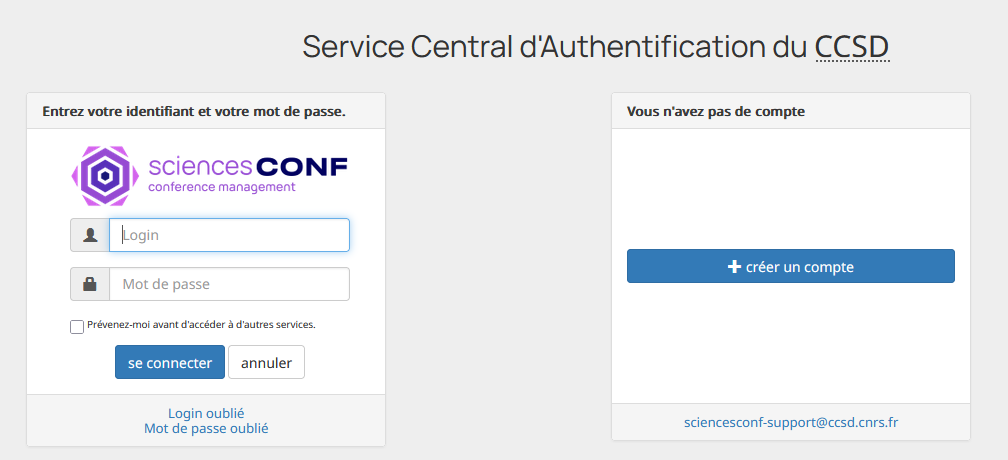Click the 'Prévenez-moi avant d'accéder' checkbox label
The height and width of the screenshot is (460, 1008).
coord(201,325)
